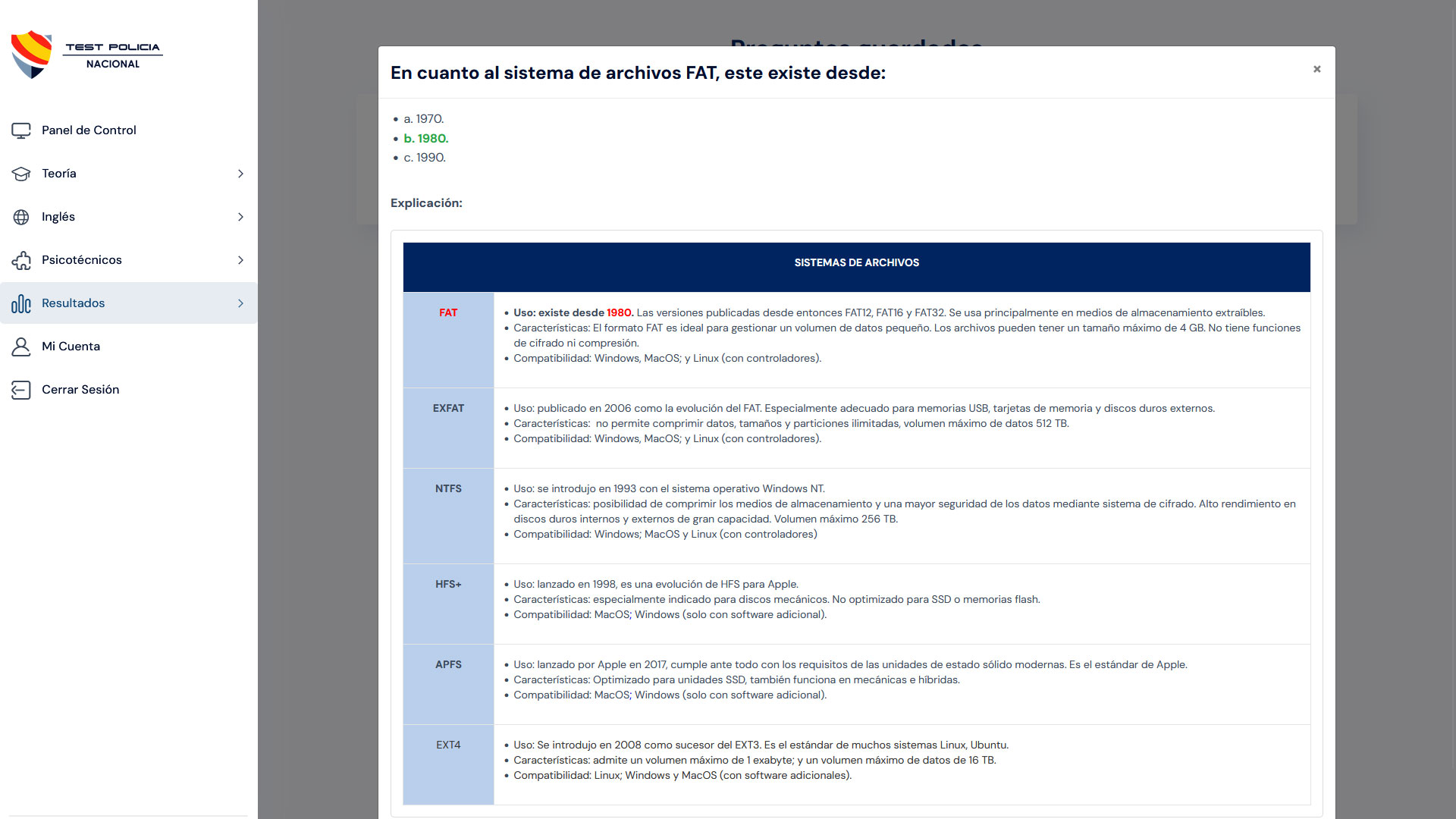1456x819 pixels.
Task: Click the Psicotécnicos puzzle piece icon
Action: 21,260
